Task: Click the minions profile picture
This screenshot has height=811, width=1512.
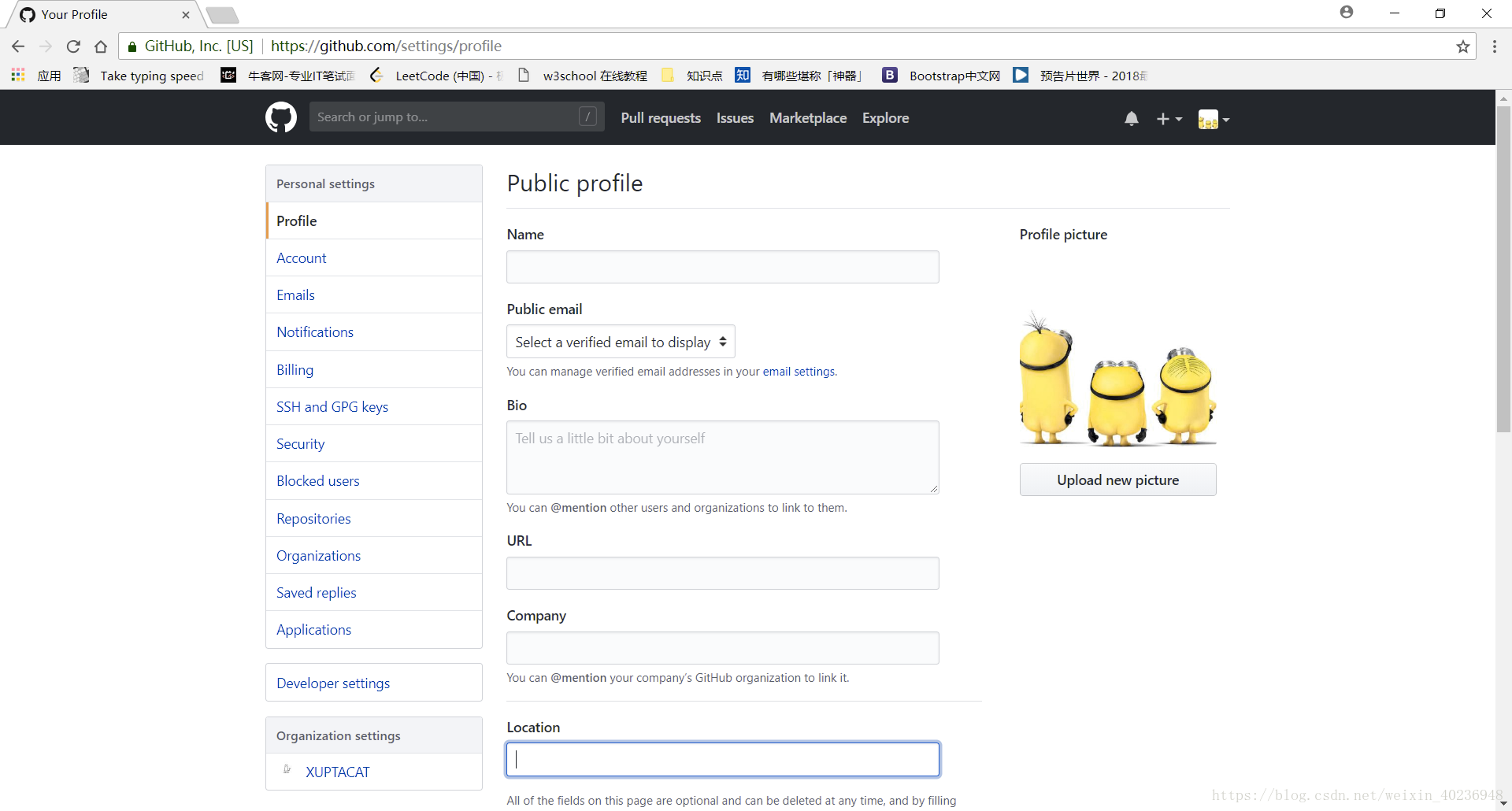Action: (x=1117, y=380)
